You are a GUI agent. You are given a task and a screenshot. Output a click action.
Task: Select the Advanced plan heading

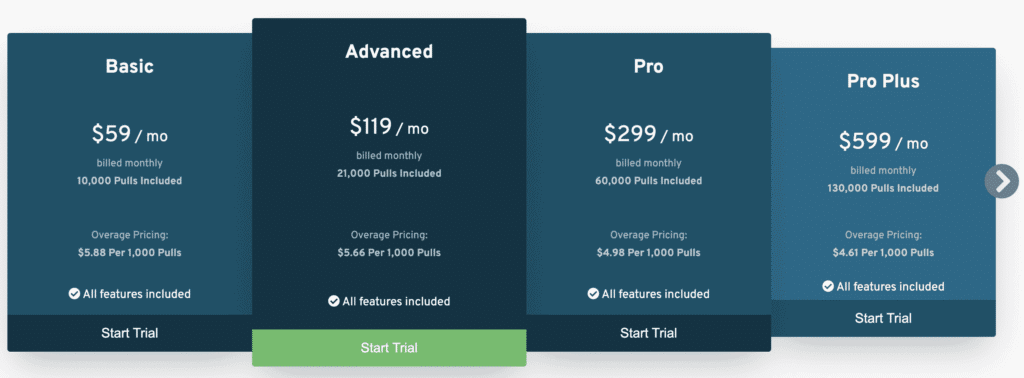389,51
